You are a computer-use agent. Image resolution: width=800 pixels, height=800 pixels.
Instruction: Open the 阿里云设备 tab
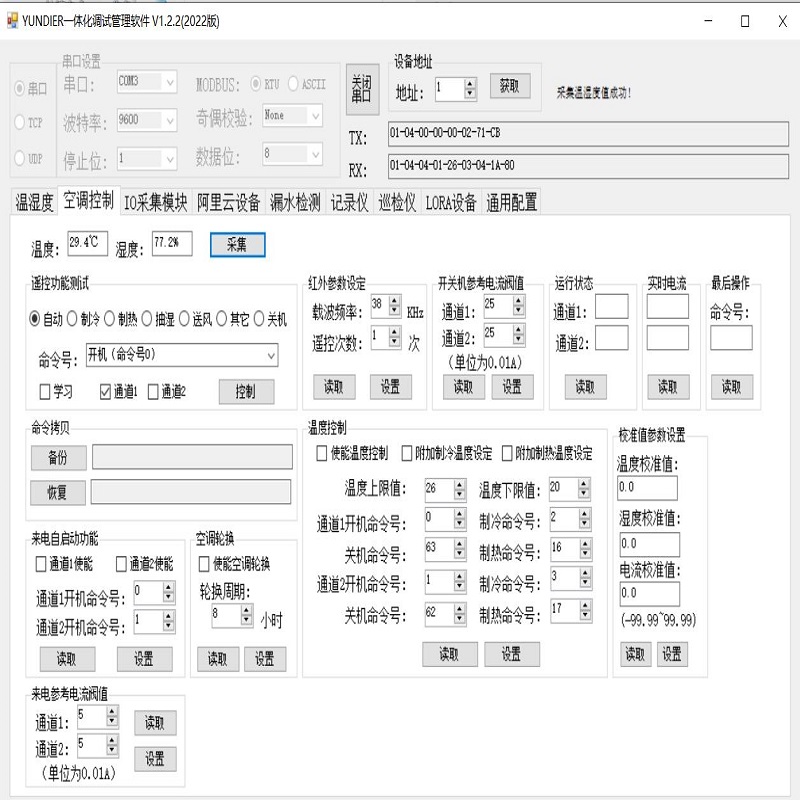[229, 202]
